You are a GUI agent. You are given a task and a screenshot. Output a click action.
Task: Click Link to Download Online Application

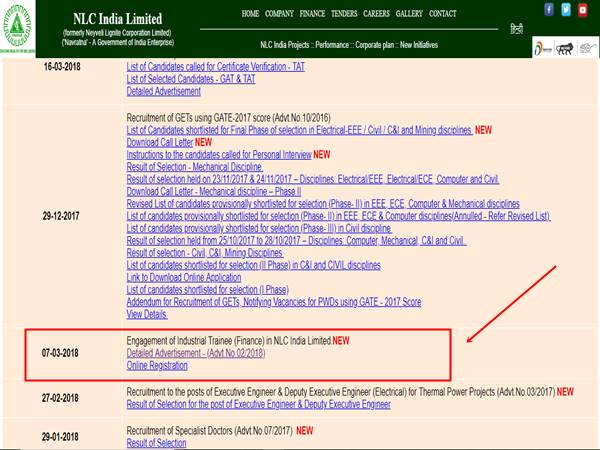click(184, 277)
